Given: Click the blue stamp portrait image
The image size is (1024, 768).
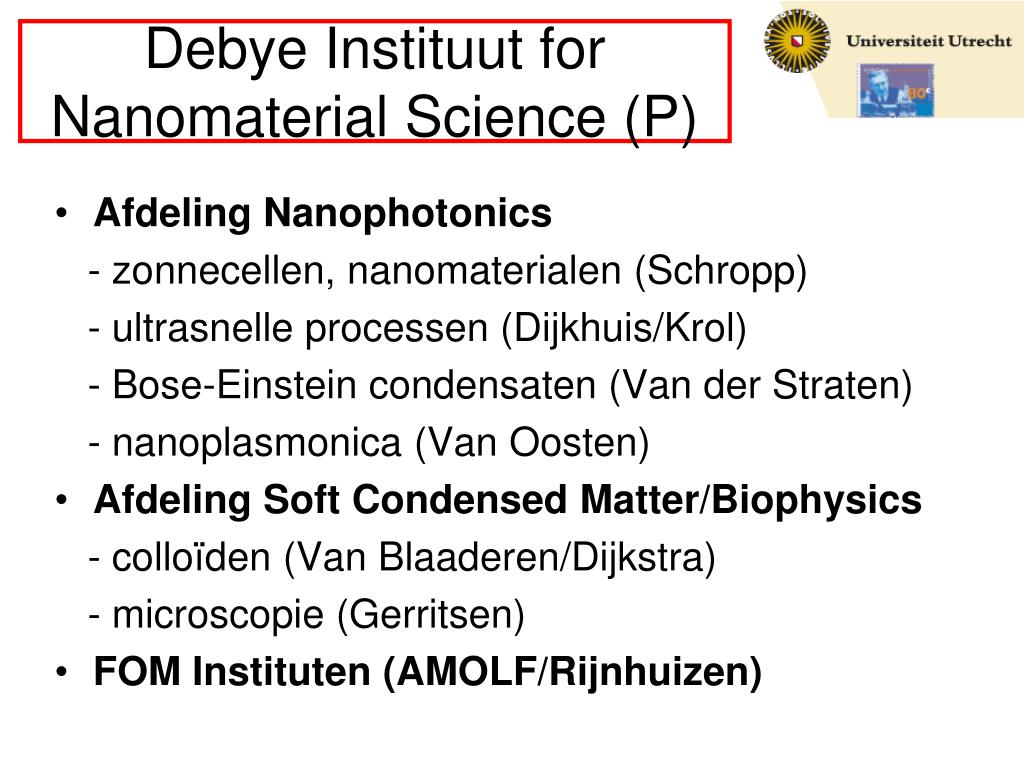Looking at the screenshot, I should (x=896, y=91).
